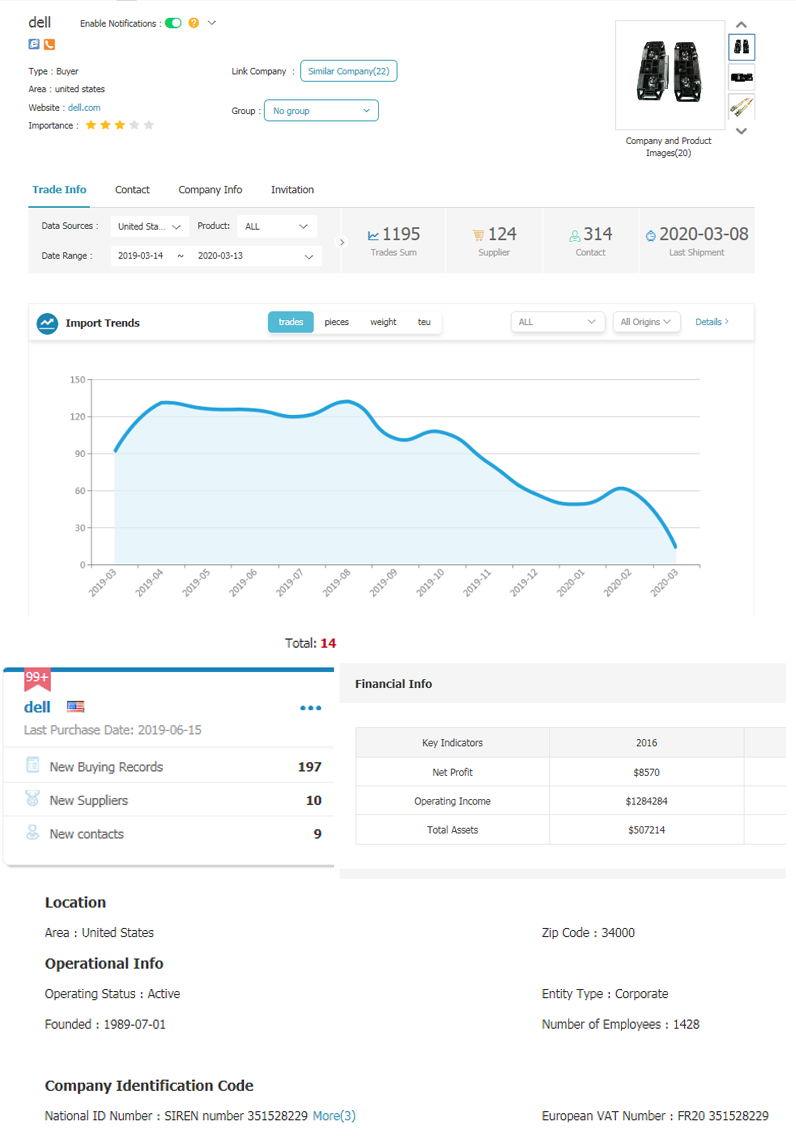Screen dimensions: 796x1141
Task: Open New Suppliers count 10
Action: (314, 800)
